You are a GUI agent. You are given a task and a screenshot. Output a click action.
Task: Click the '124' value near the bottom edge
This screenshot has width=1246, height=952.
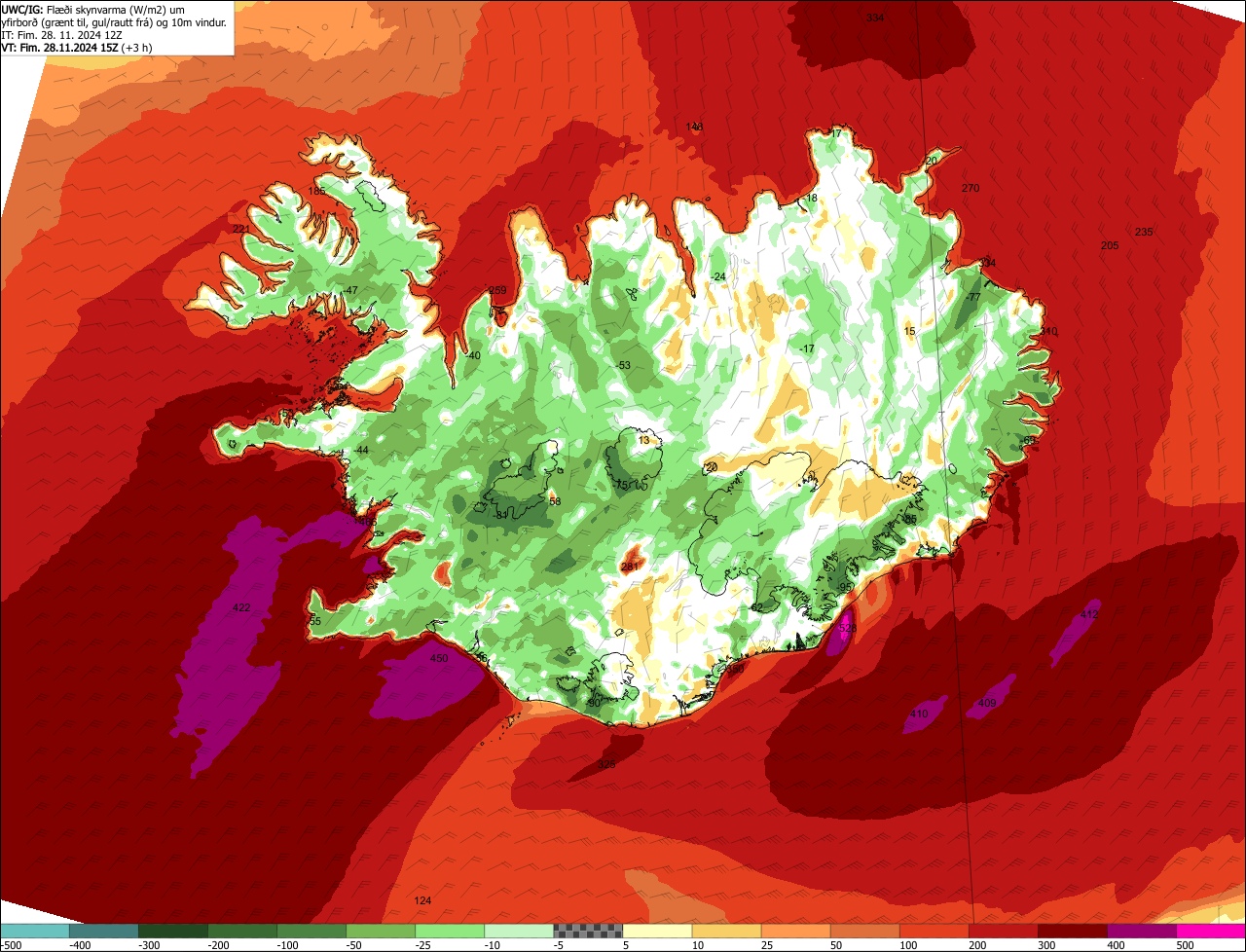422,900
